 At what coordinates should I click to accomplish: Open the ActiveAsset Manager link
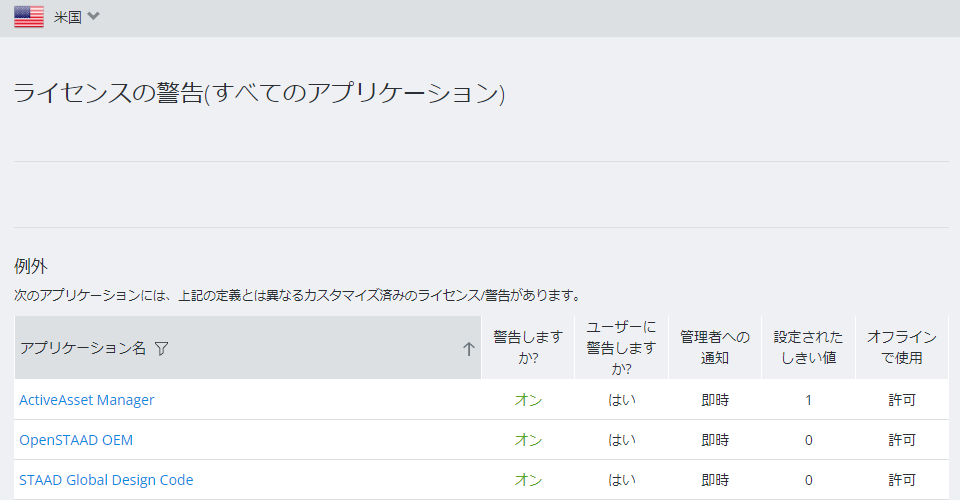coord(86,400)
